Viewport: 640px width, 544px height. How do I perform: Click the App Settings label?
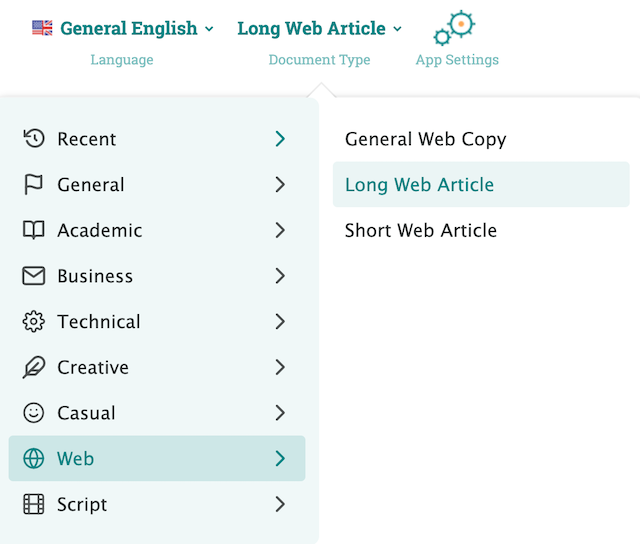coord(457,60)
